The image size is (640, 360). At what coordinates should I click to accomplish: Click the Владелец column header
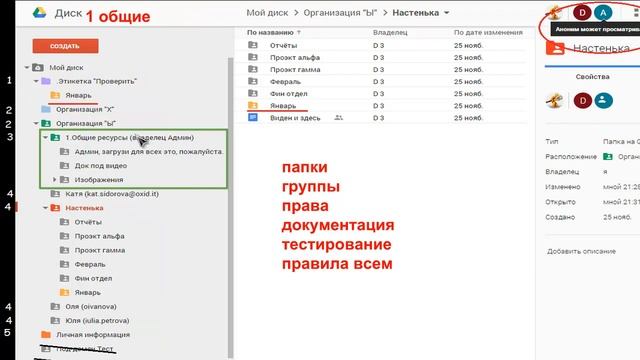click(390, 32)
